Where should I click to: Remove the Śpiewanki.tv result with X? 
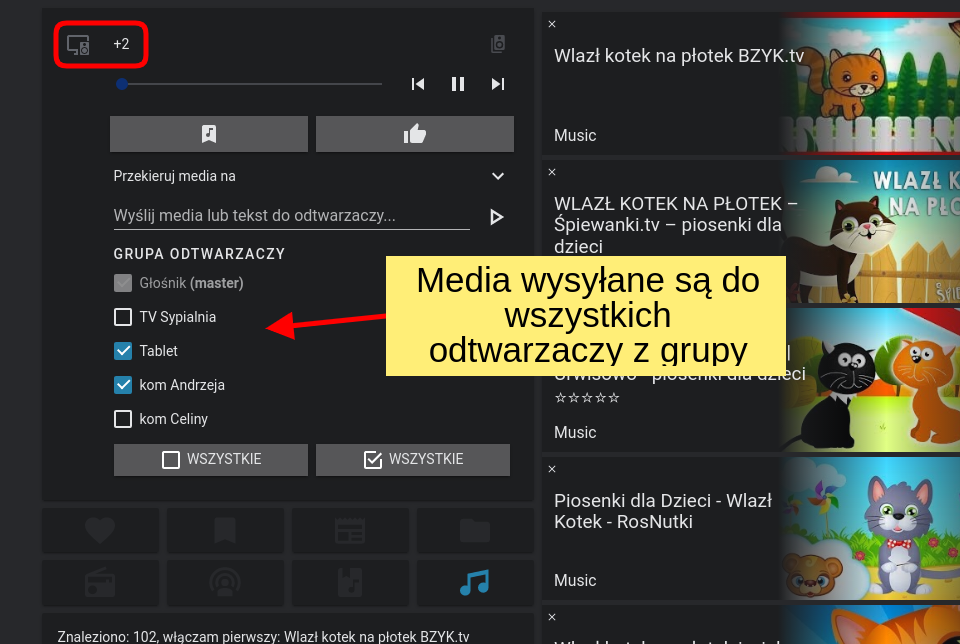[552, 172]
